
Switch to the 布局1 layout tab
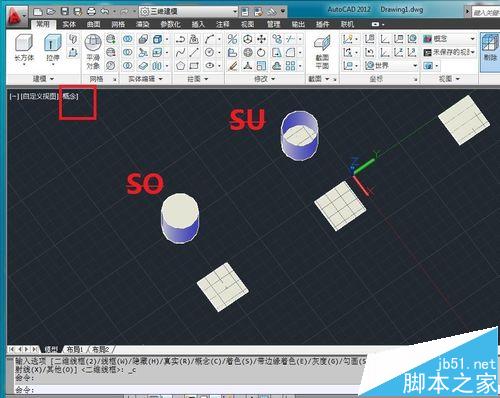(75, 349)
